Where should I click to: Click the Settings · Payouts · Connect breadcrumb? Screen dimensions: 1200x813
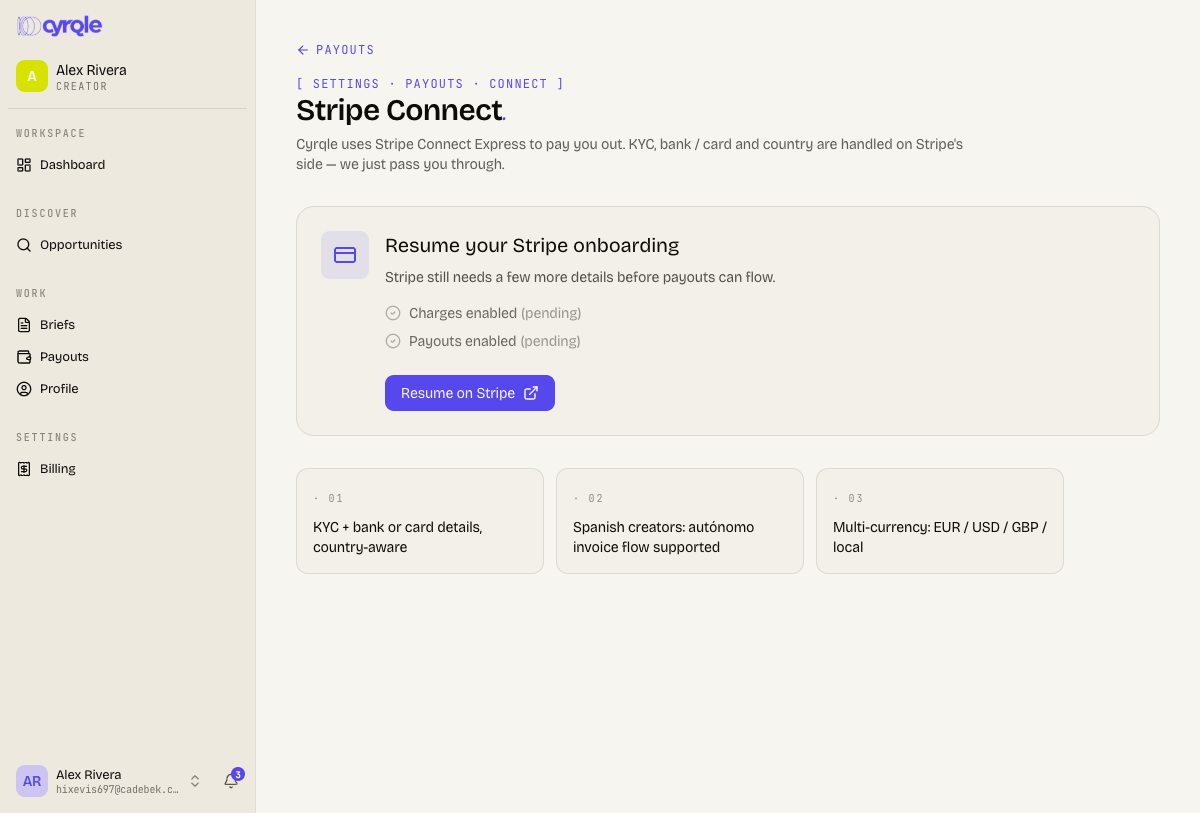pos(430,84)
